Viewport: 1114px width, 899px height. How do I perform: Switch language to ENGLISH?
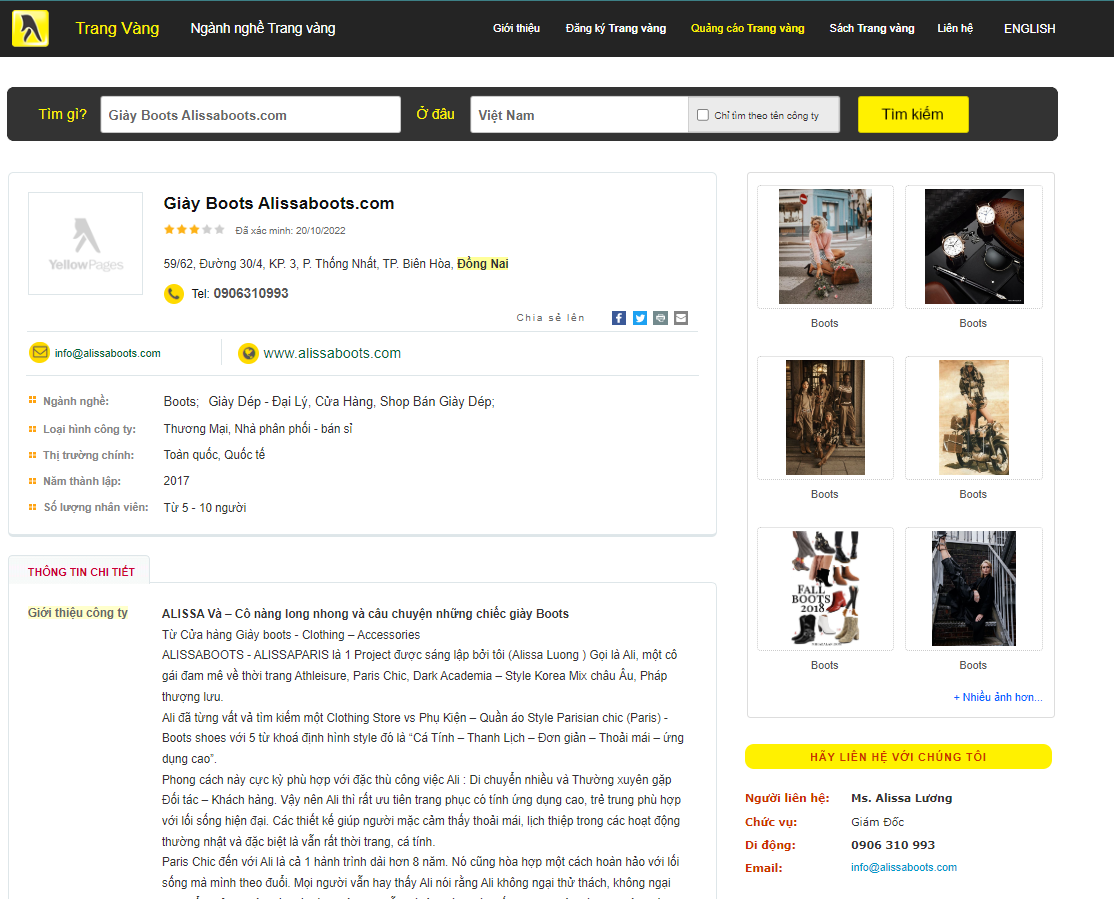click(1029, 28)
